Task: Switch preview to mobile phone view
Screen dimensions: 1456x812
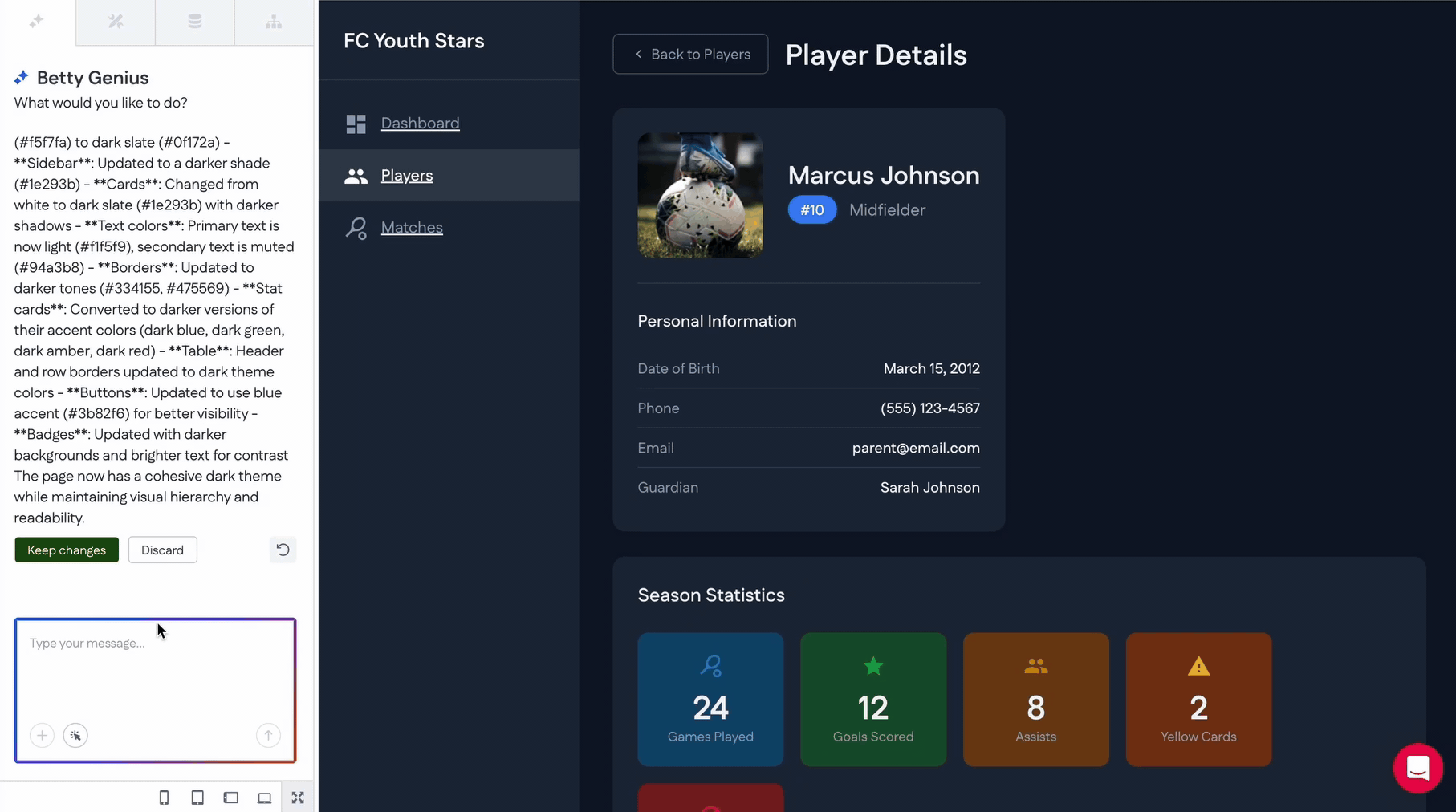Action: [x=164, y=798]
